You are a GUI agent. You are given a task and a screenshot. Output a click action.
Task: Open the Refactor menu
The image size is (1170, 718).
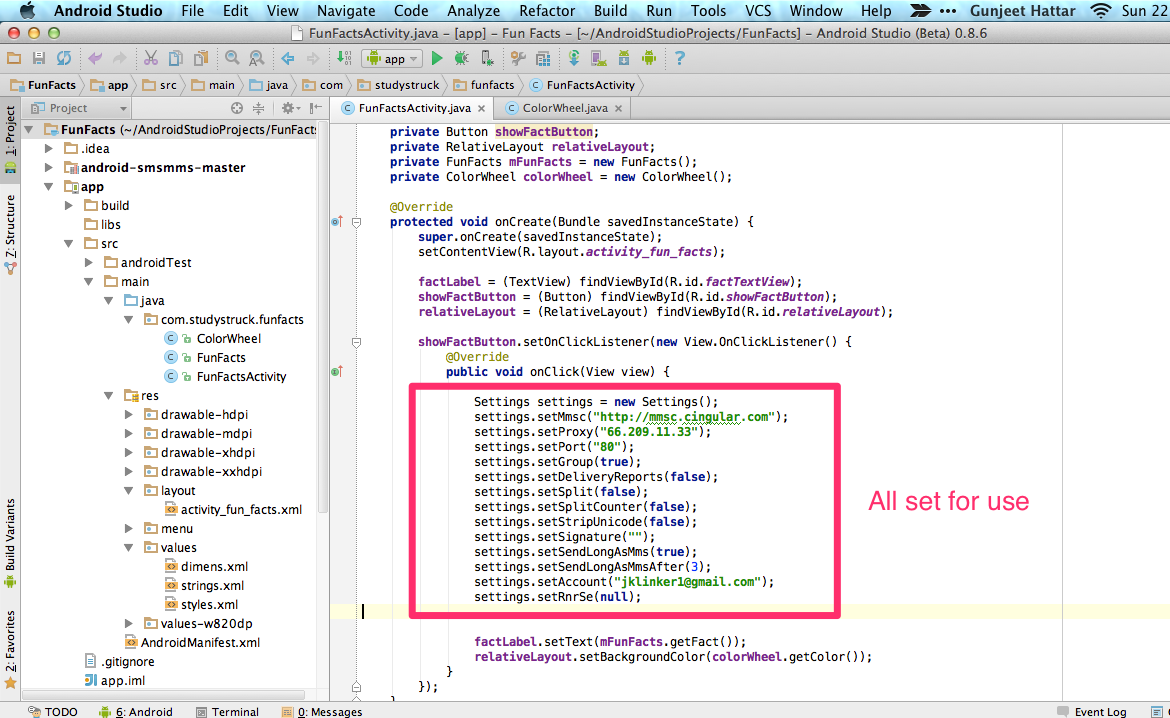547,11
